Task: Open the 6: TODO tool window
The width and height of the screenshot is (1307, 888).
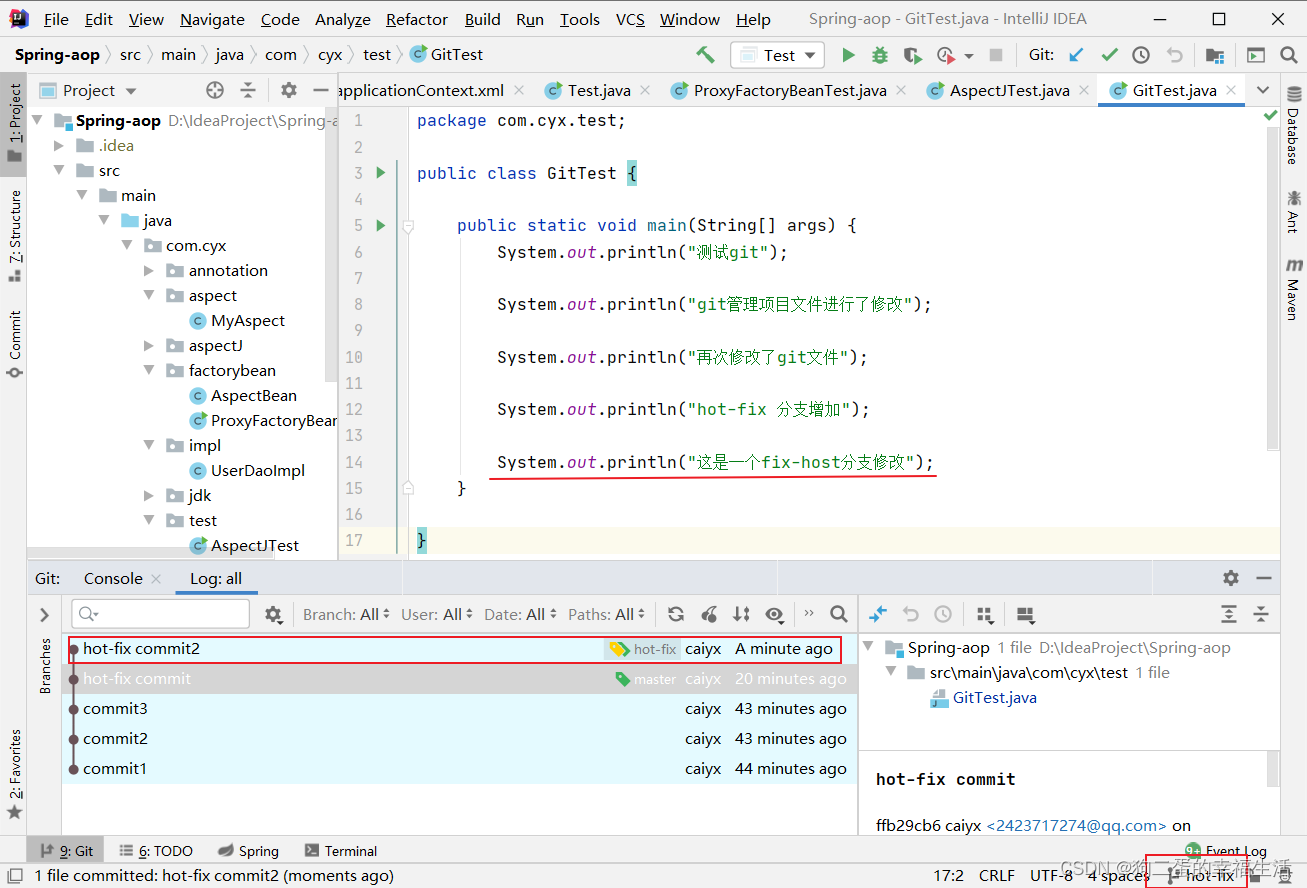Action: 155,851
